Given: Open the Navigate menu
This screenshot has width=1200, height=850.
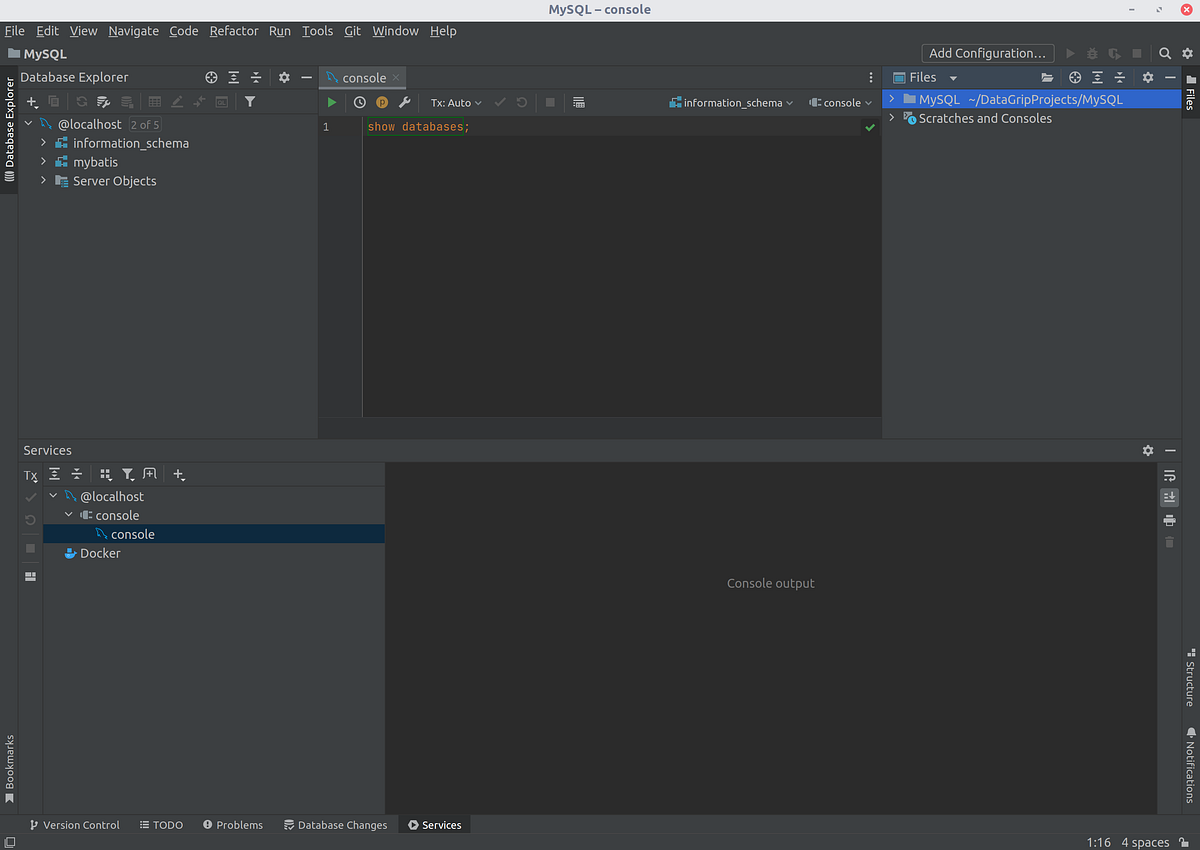Looking at the screenshot, I should click(x=133, y=30).
